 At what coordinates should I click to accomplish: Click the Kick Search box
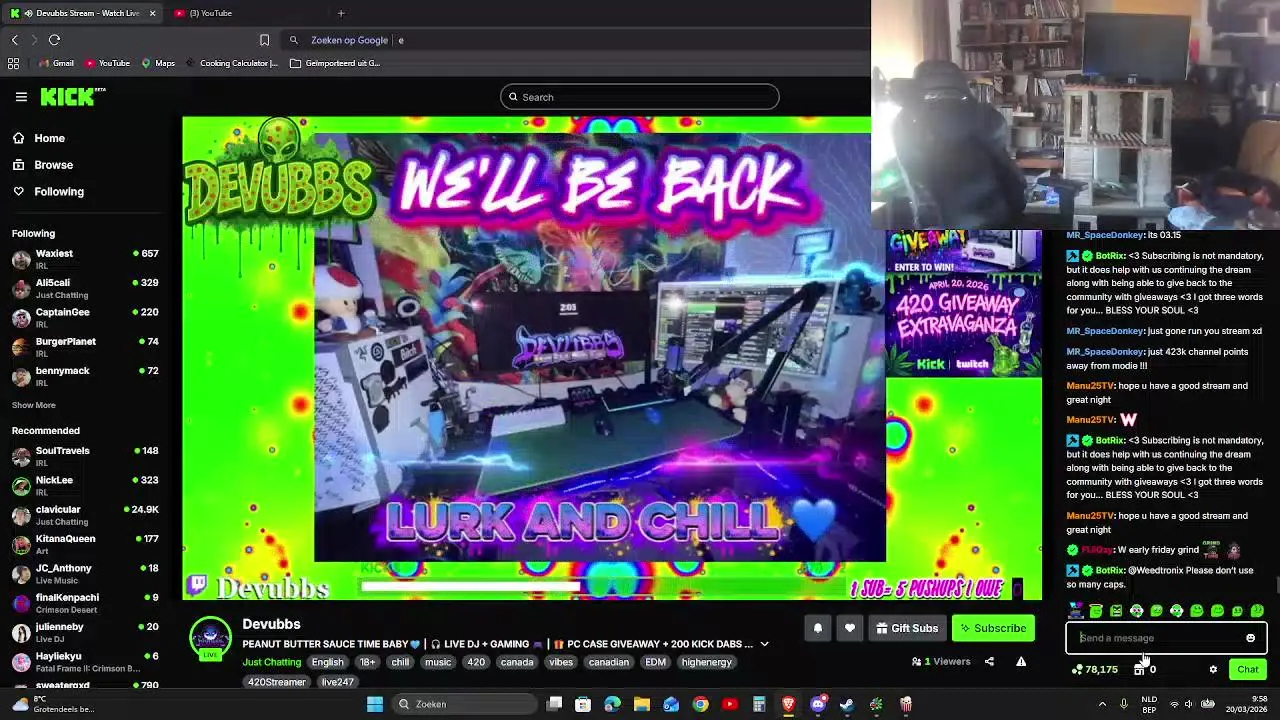(640, 97)
